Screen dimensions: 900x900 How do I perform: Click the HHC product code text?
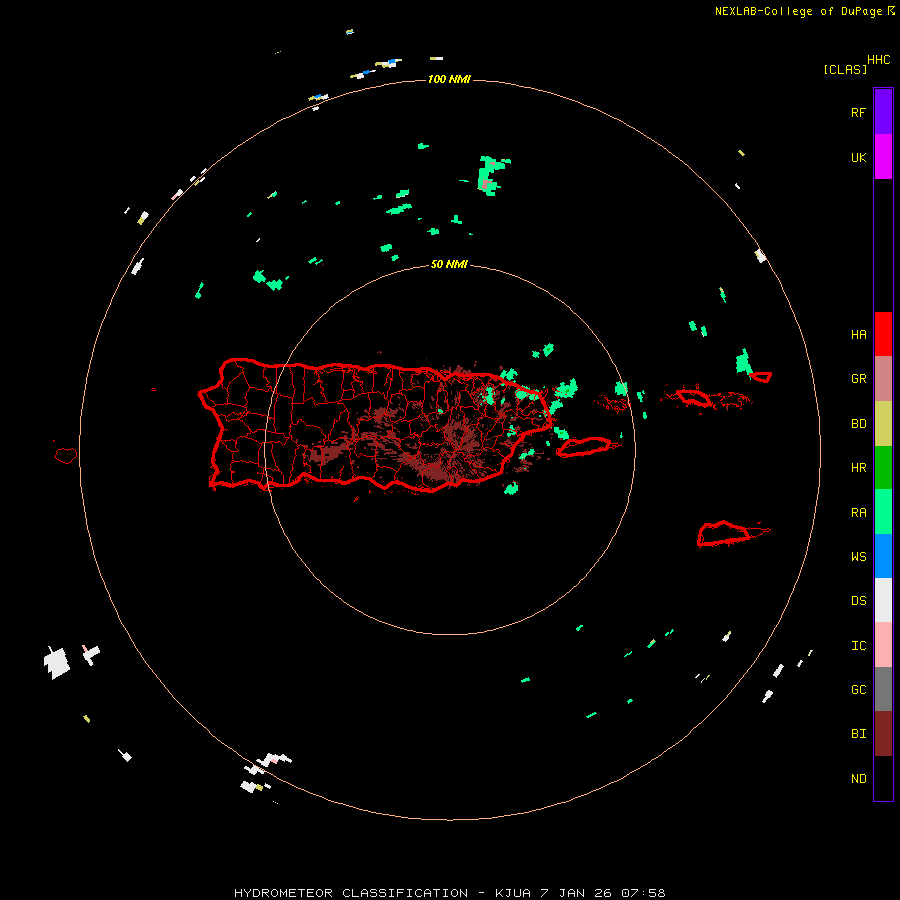tap(879, 60)
